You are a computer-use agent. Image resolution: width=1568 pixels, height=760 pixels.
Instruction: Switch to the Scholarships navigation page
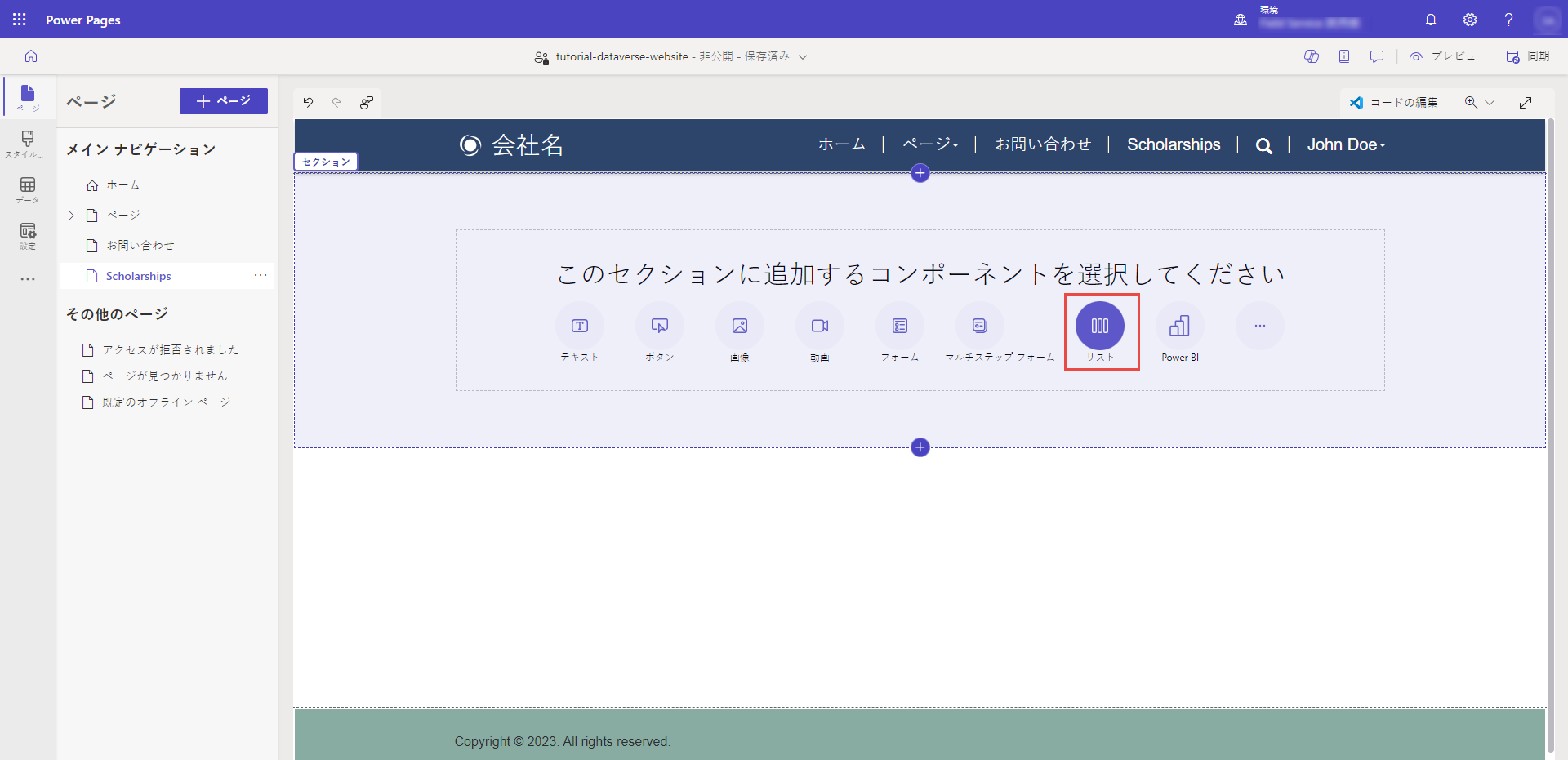pyautogui.click(x=139, y=275)
